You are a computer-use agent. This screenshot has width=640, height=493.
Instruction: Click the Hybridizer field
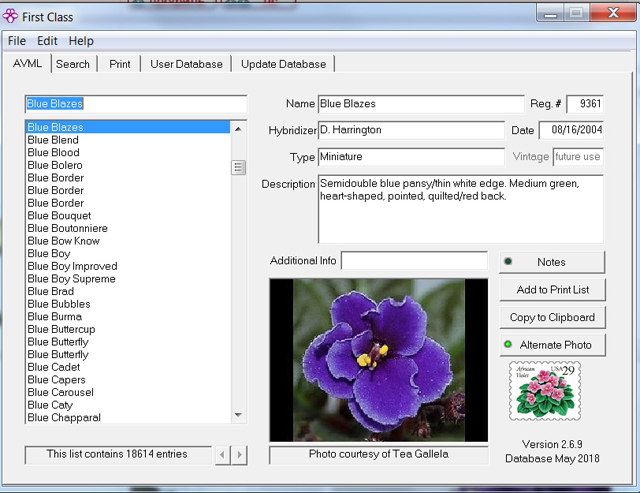click(411, 130)
